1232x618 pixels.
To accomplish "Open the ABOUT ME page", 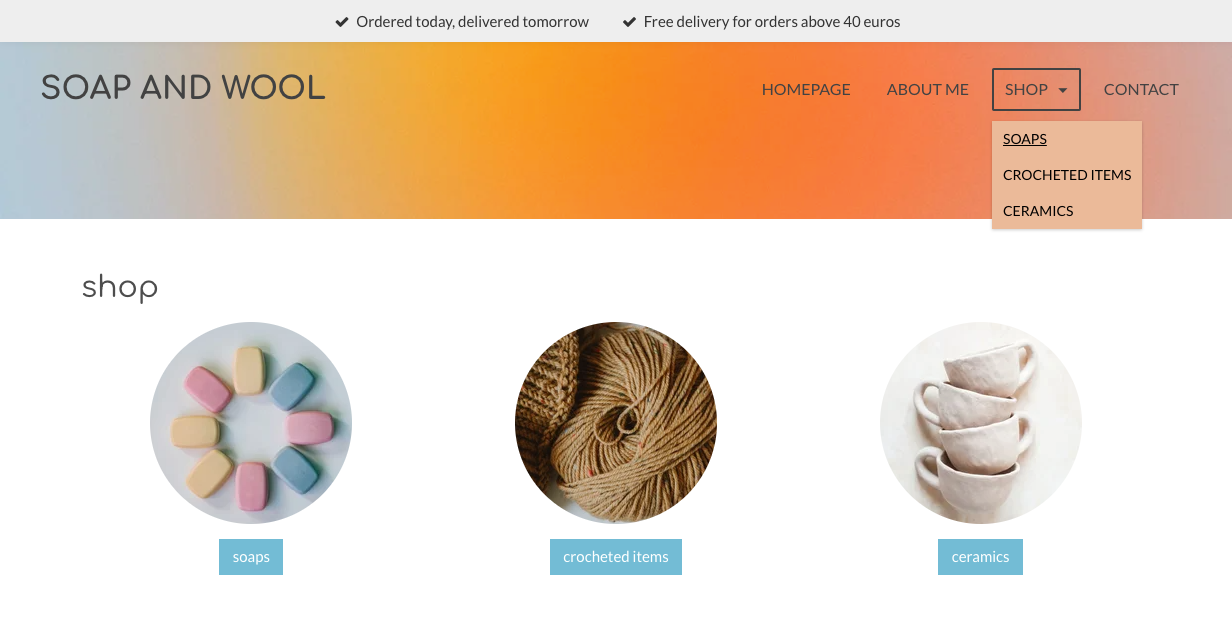I will click(x=928, y=89).
